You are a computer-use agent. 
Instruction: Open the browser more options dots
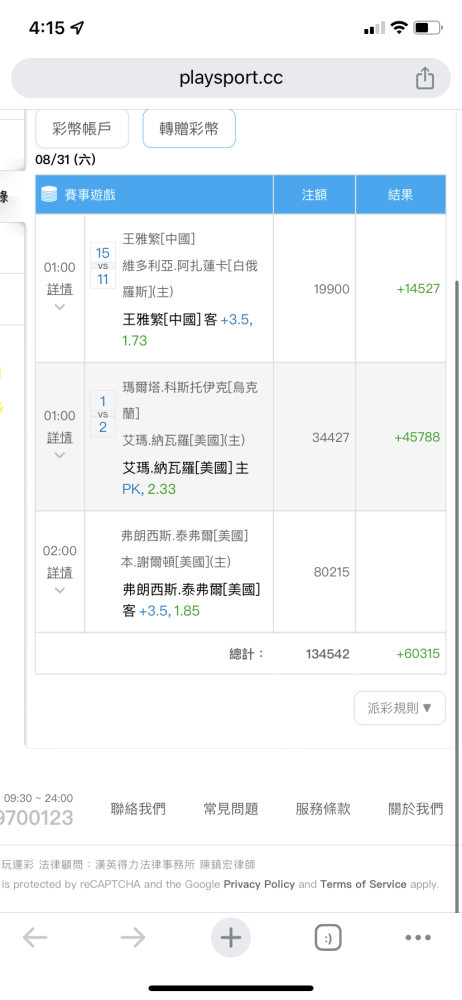coord(419,938)
